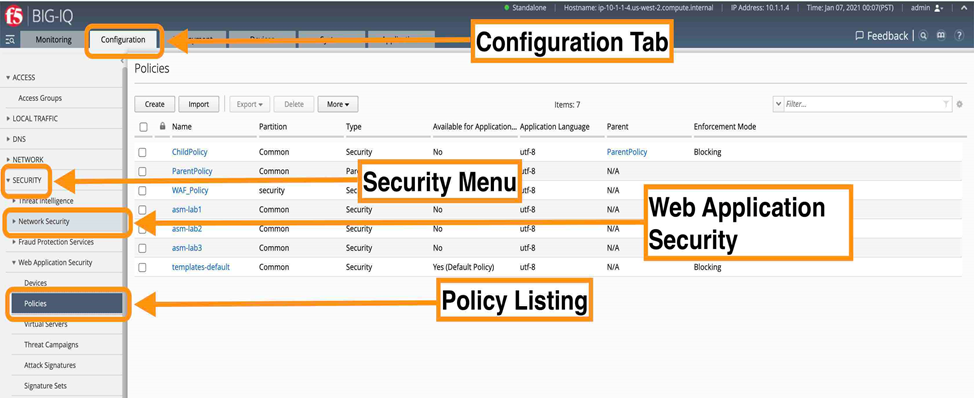The image size is (974, 398).
Task: Toggle the sidebar menu icon beside Monitoring
Action: coord(10,40)
